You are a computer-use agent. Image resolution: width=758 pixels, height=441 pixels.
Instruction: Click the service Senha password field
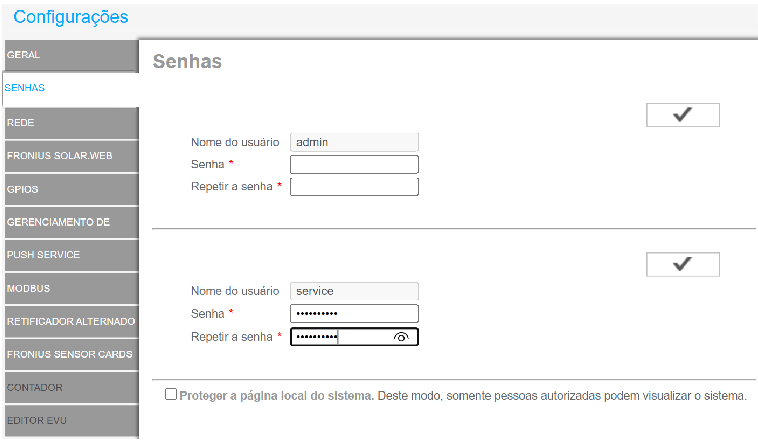[x=354, y=314]
